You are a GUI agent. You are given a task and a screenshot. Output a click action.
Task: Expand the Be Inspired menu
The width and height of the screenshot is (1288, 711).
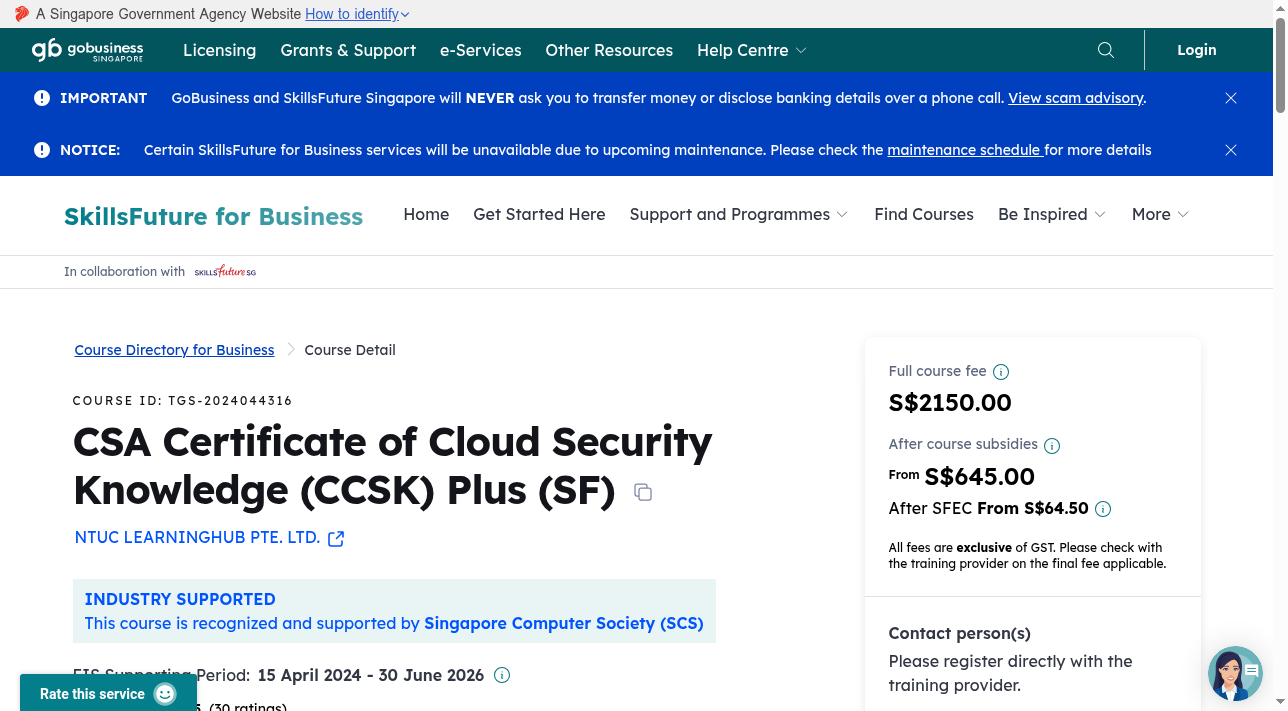click(1052, 214)
